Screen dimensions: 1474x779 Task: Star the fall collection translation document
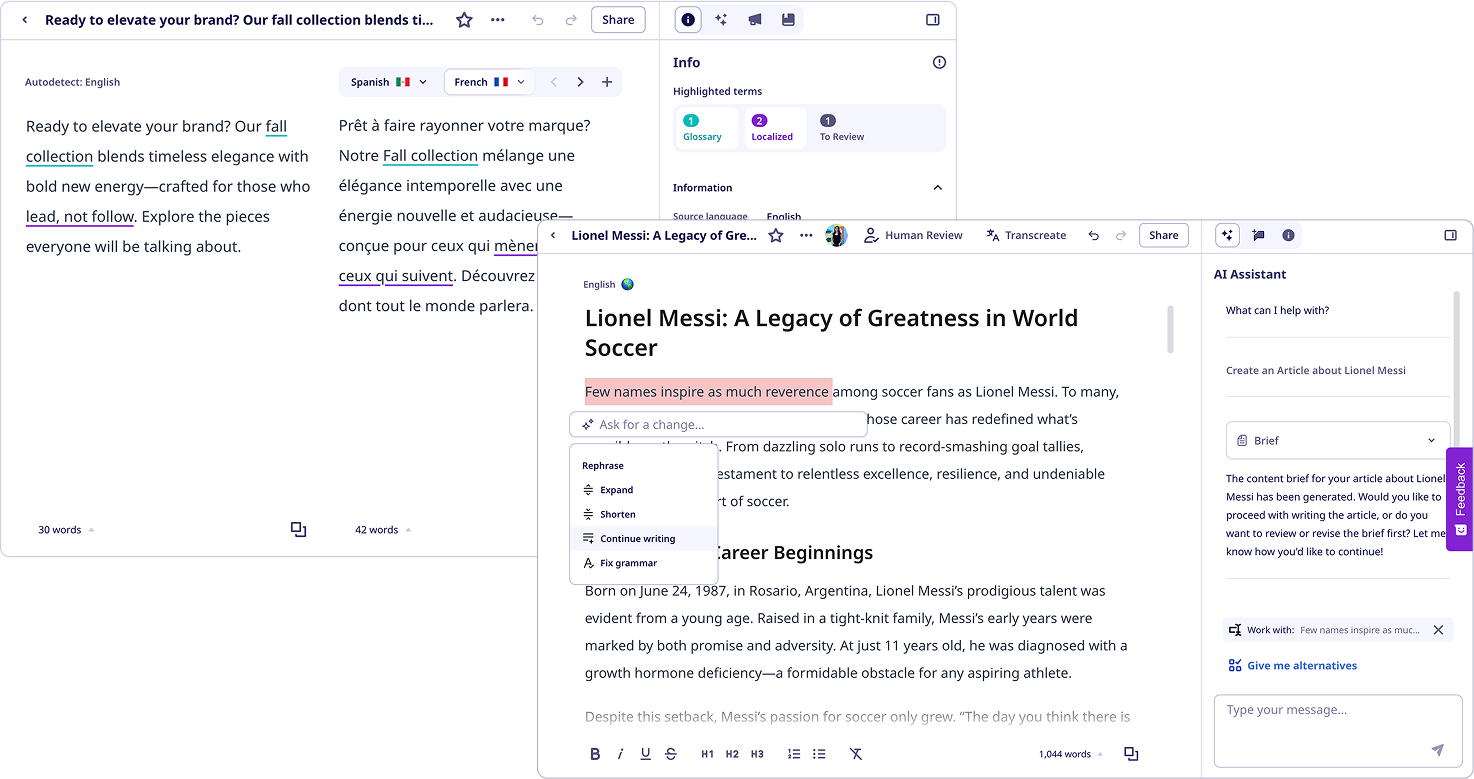464,20
